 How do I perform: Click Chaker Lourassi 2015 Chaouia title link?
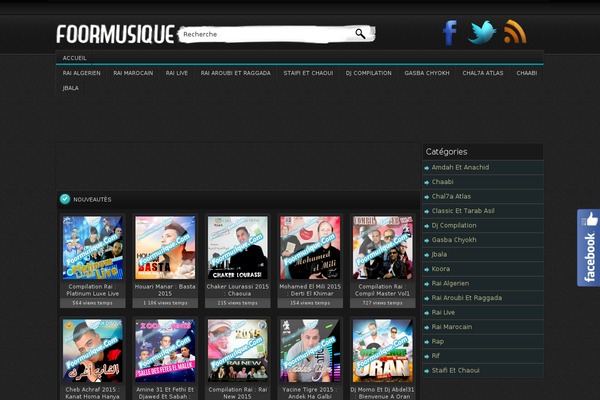point(237,290)
